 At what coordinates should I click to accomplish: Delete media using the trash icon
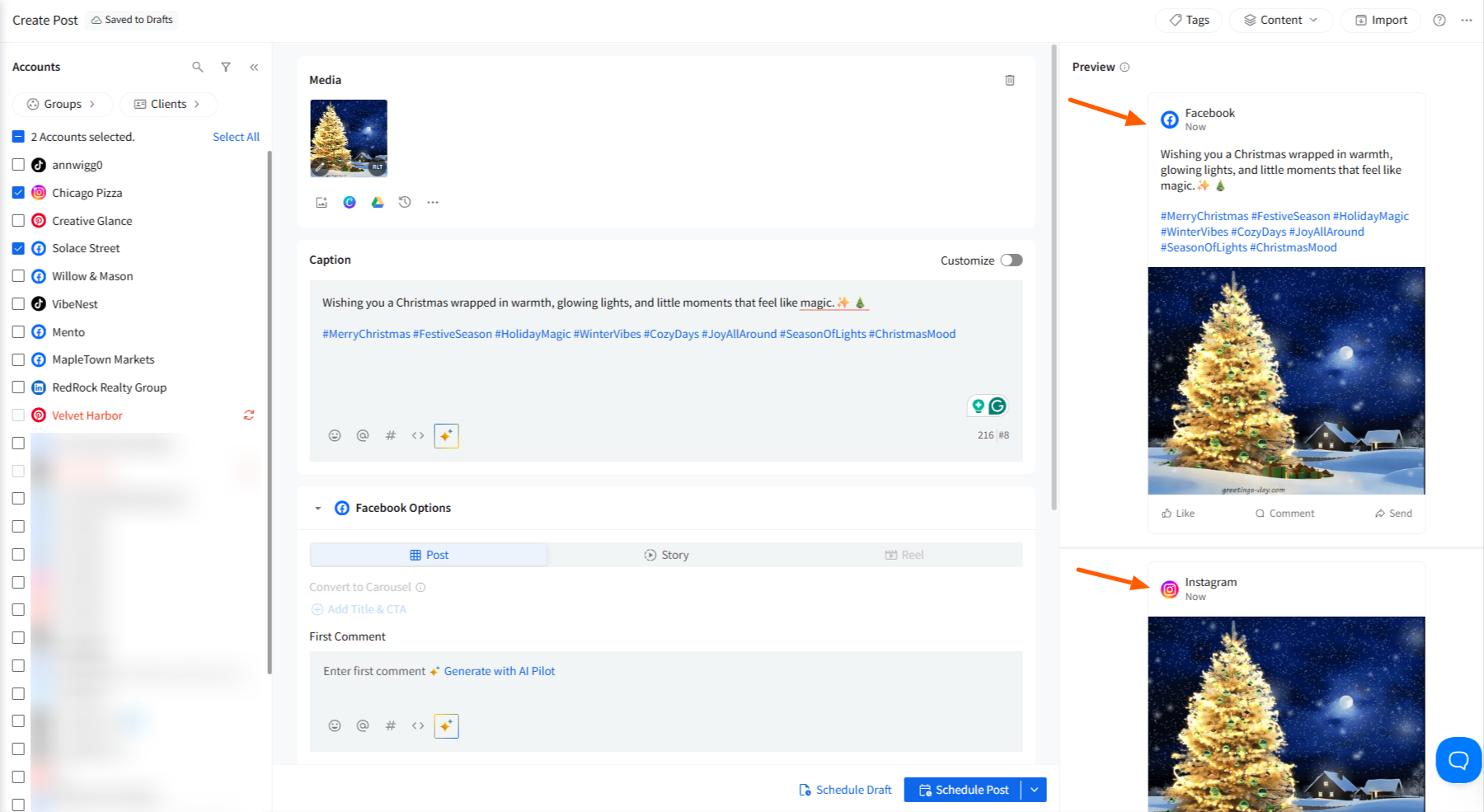(1010, 80)
